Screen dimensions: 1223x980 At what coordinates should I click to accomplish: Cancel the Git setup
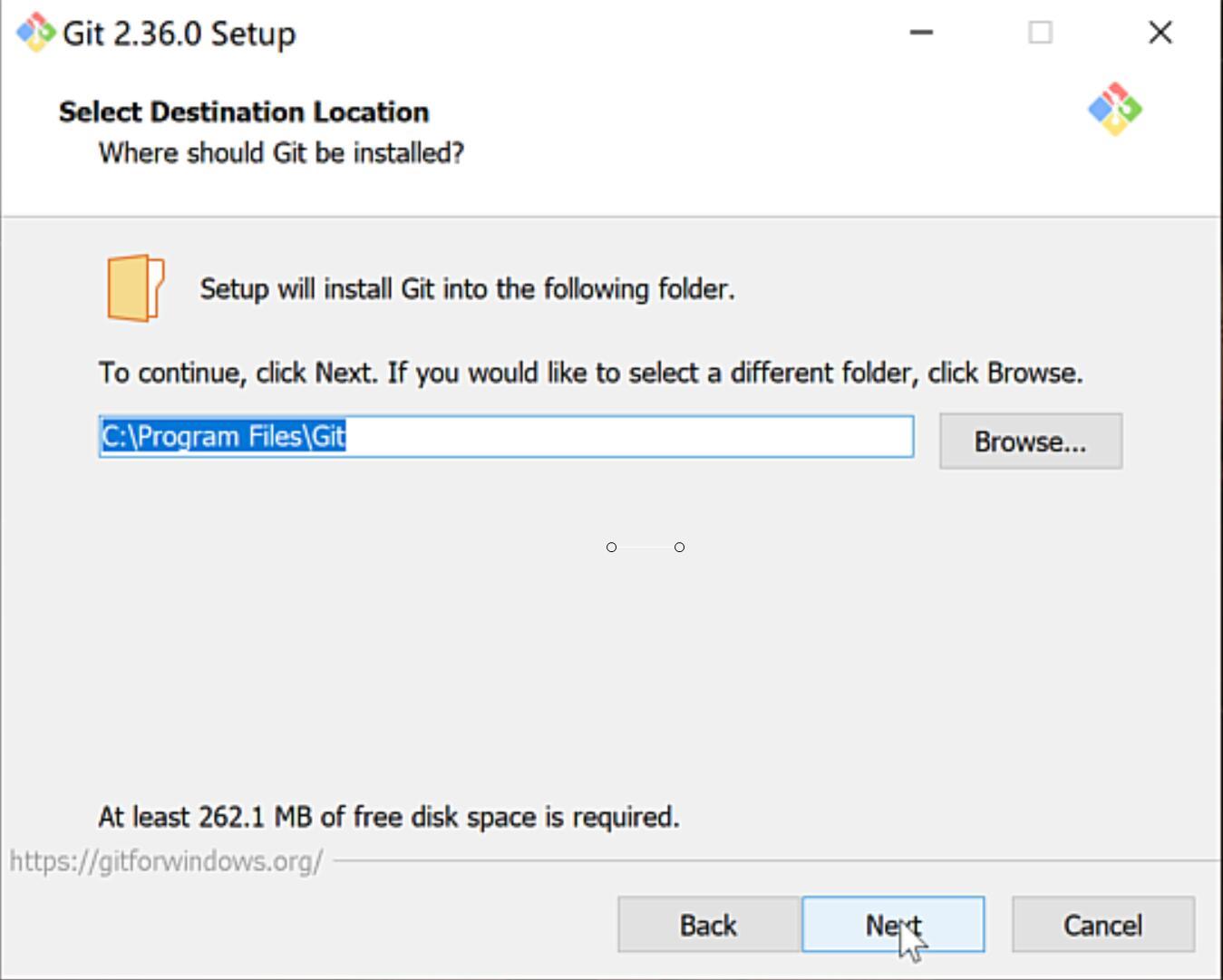coord(1103,925)
